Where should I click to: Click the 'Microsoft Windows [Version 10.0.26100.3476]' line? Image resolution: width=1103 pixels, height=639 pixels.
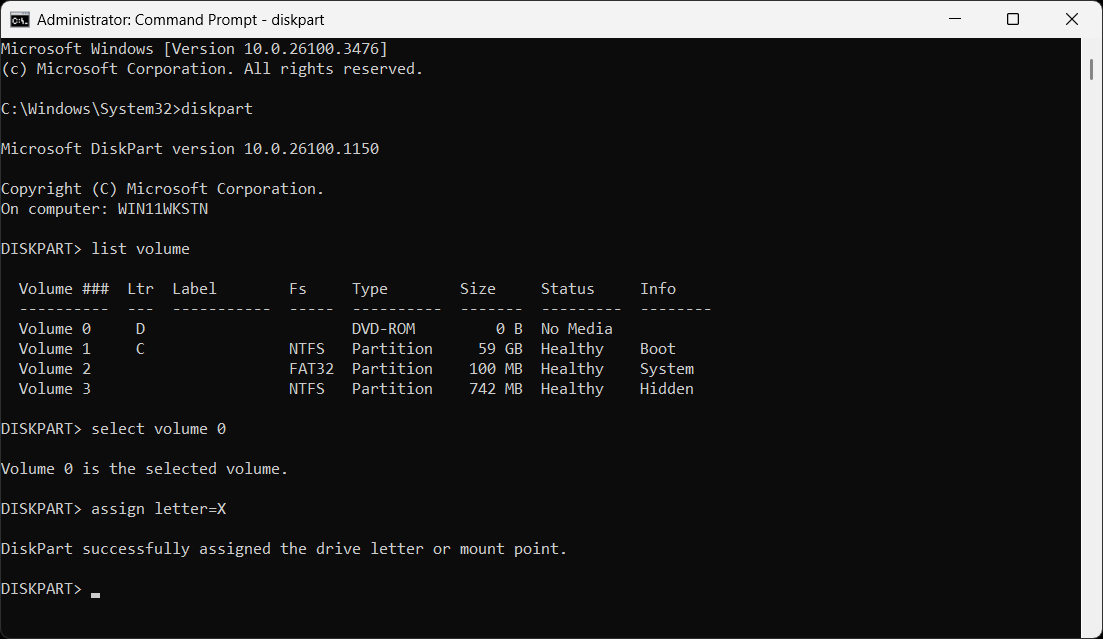click(195, 49)
